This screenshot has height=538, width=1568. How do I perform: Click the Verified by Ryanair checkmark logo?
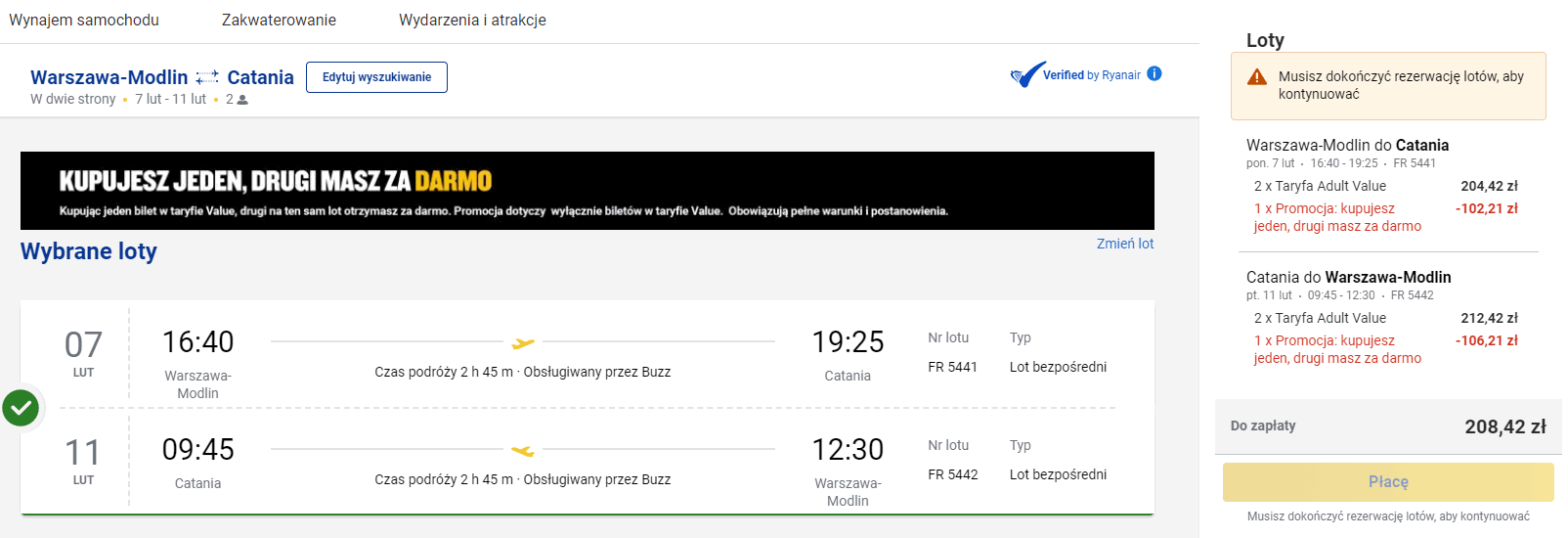point(1027,74)
